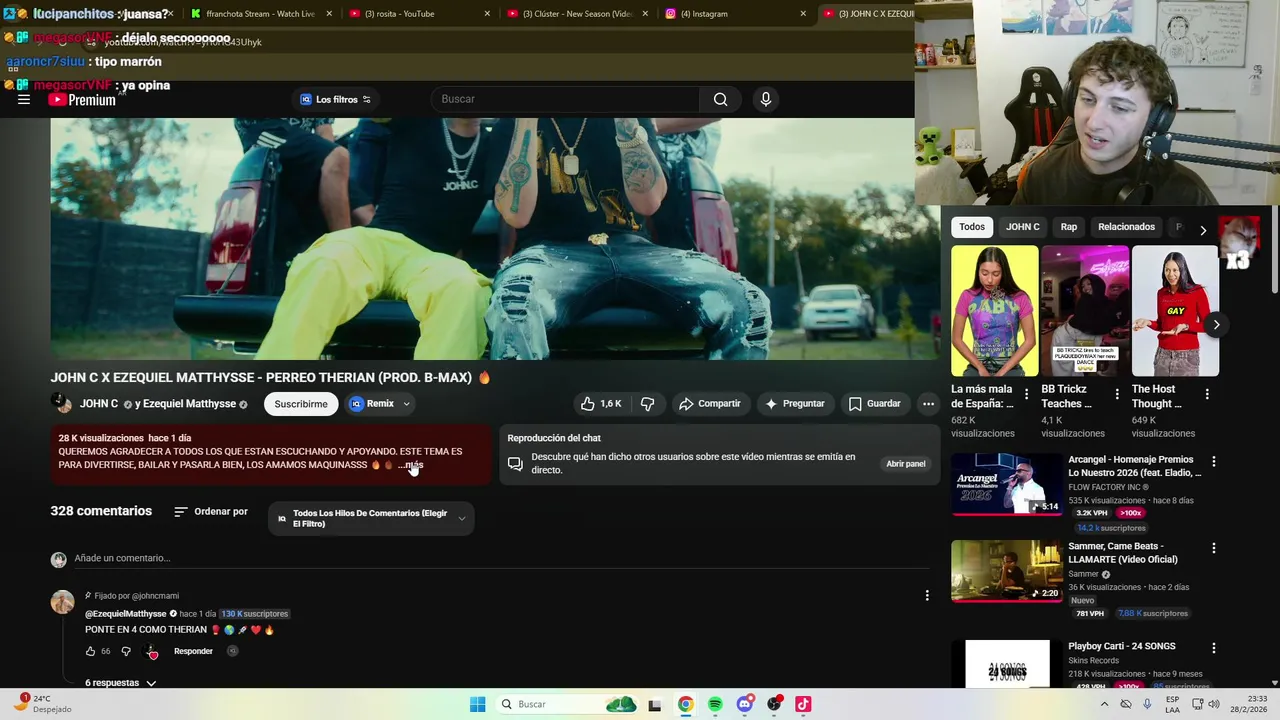Open BB Trickz Teaches short thumbnail
Screen dimensions: 1280x720
1085,311
